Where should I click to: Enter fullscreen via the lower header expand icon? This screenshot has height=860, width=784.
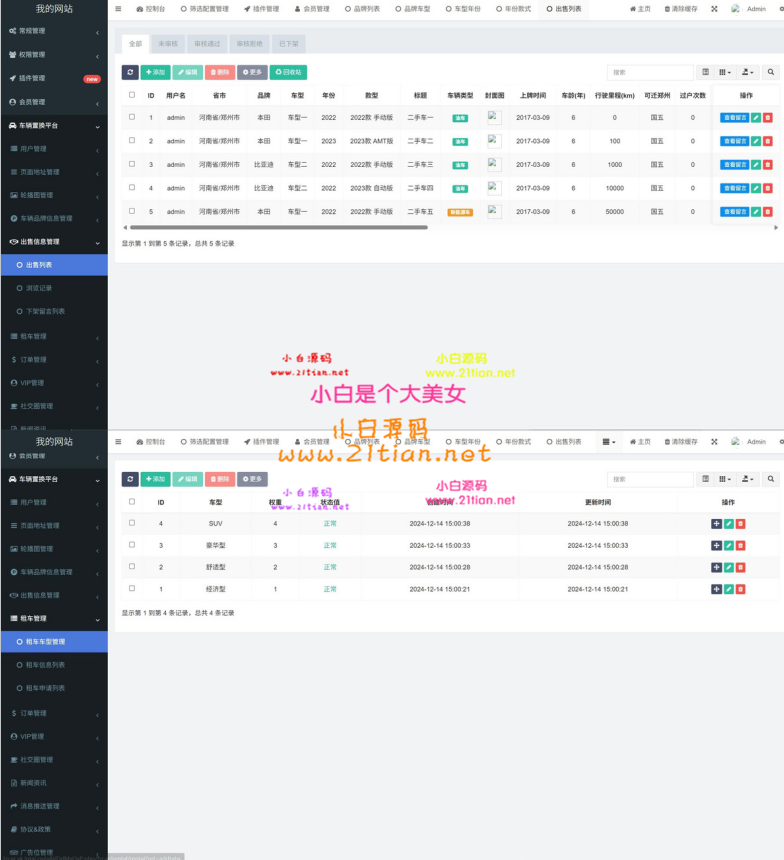tap(714, 442)
